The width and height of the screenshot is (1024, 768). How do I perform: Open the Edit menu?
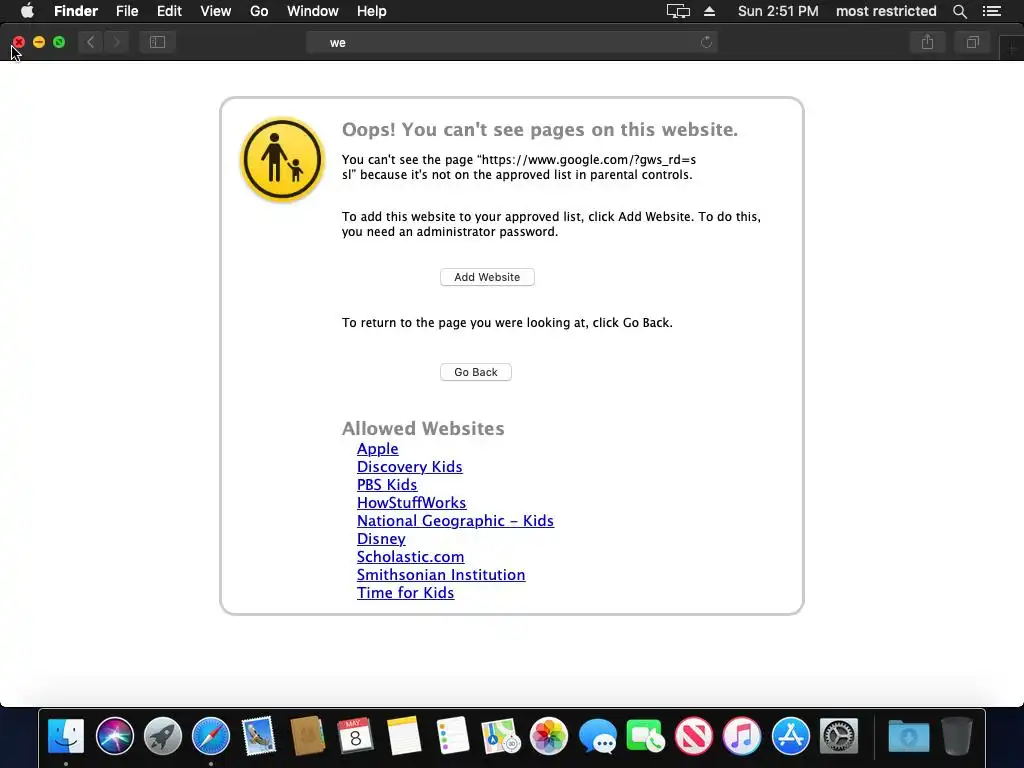(x=169, y=11)
